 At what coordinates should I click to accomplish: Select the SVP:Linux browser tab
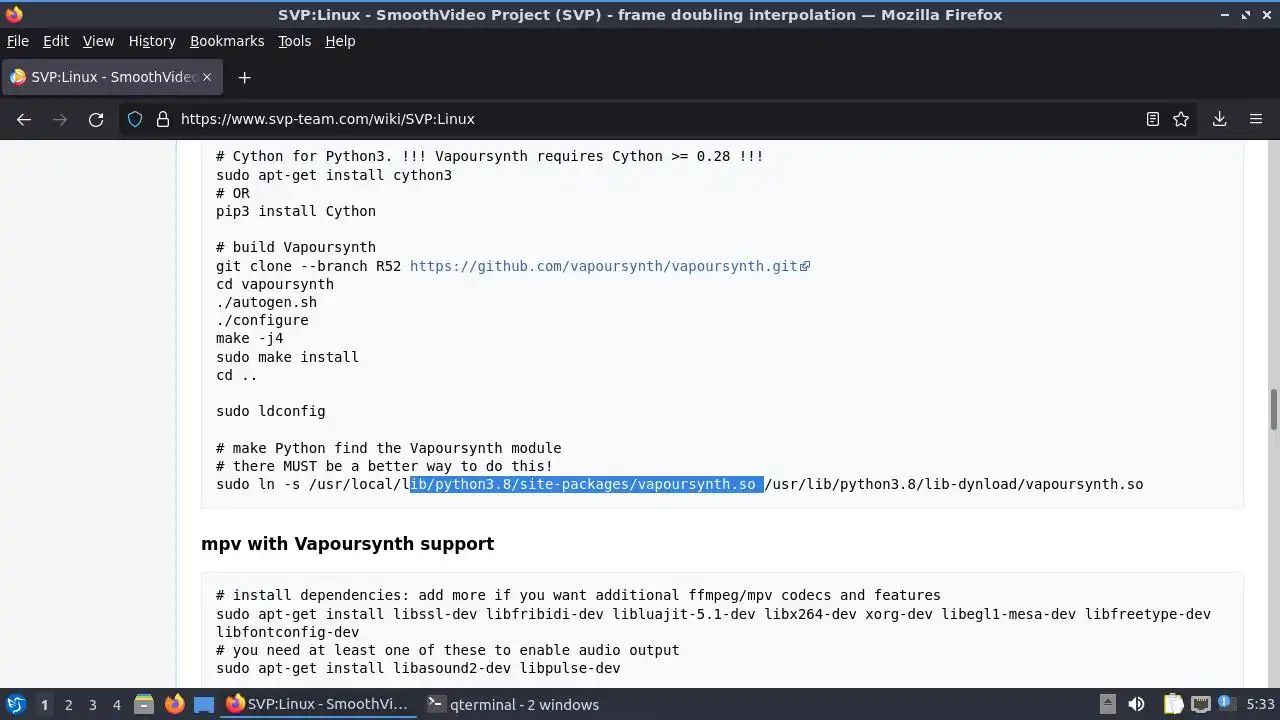tap(112, 77)
